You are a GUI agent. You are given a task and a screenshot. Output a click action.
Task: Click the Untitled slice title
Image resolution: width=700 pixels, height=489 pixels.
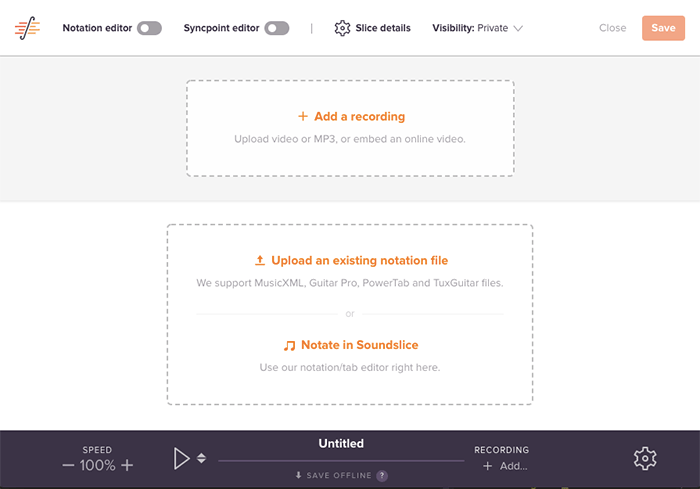341,443
